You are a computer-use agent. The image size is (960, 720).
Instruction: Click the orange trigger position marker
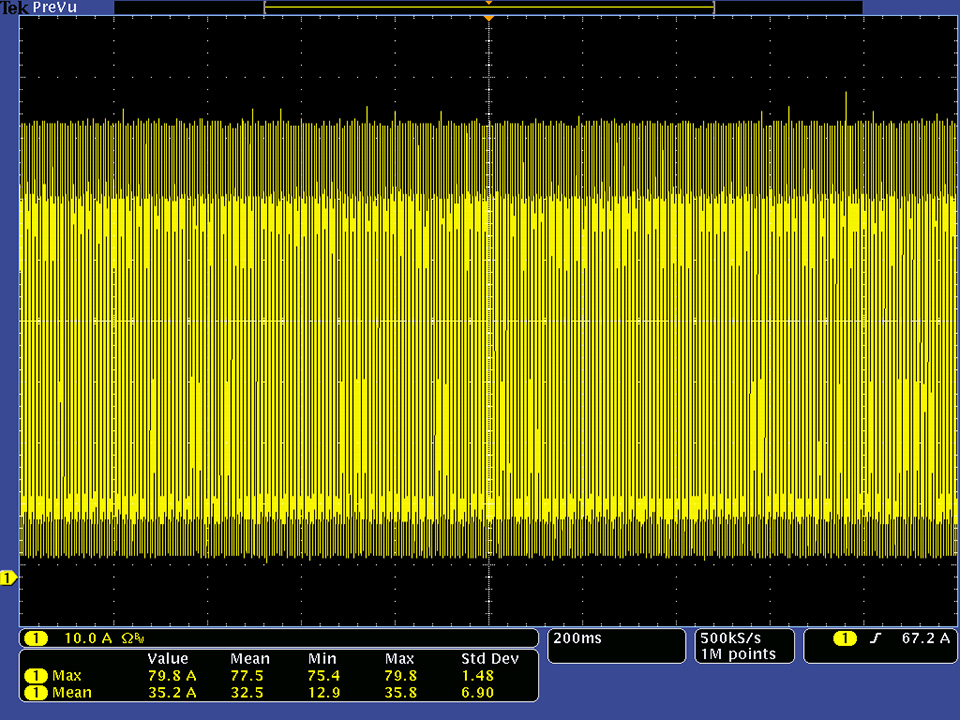pyautogui.click(x=488, y=19)
